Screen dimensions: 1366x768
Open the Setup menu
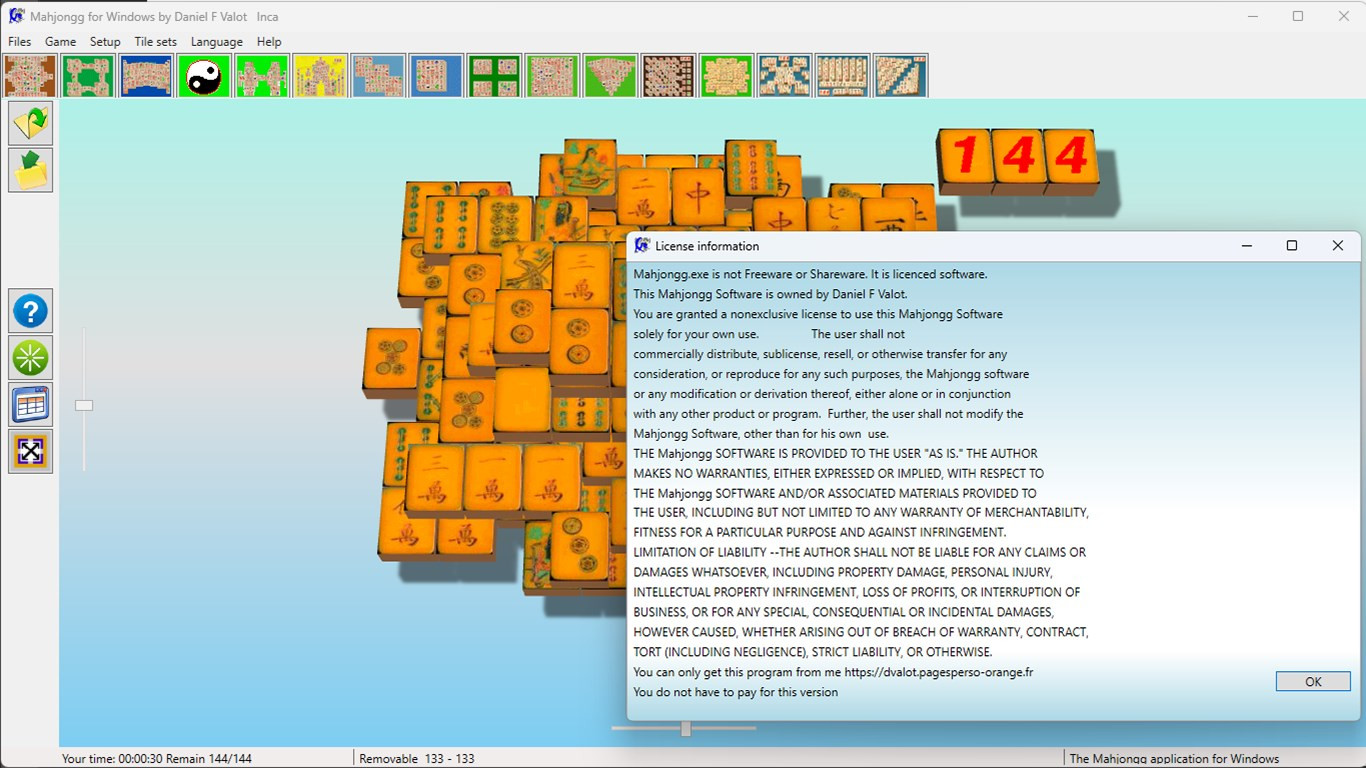pos(105,42)
